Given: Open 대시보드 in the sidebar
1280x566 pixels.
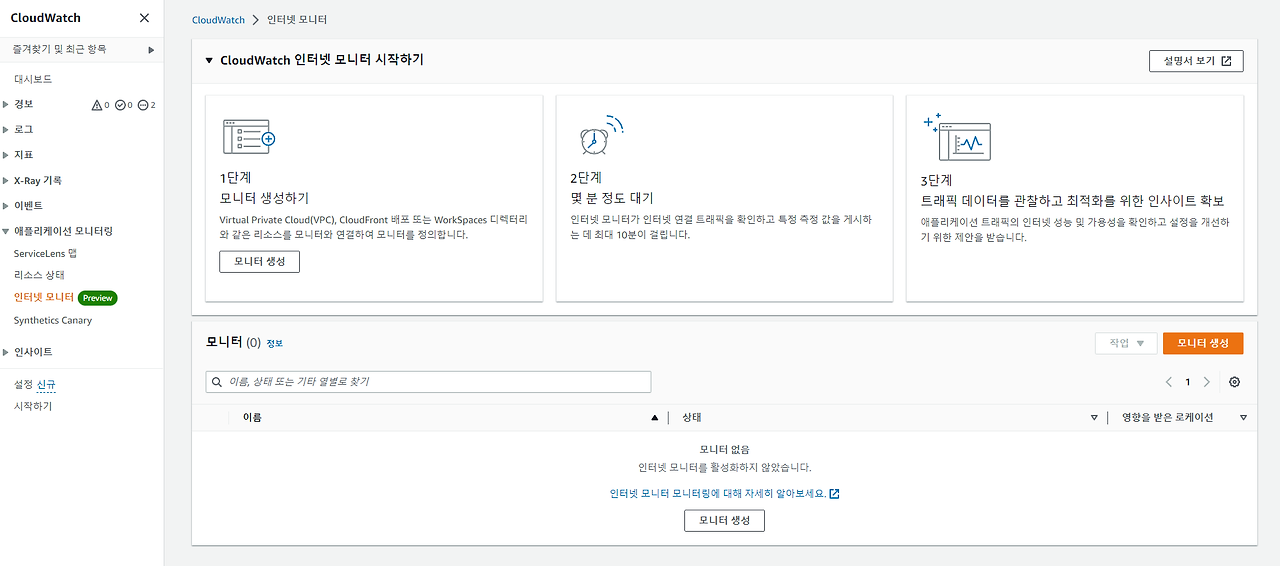Looking at the screenshot, I should [33, 79].
